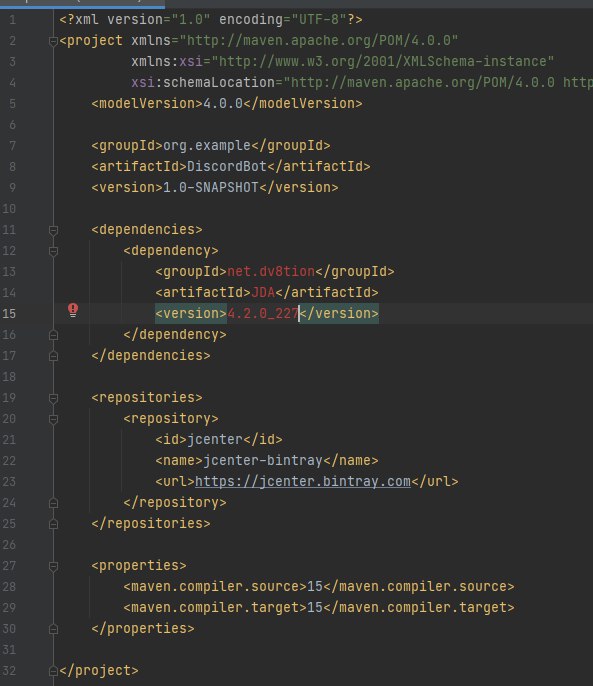Collapse the dependencies block fold on line 11

(x=53, y=230)
